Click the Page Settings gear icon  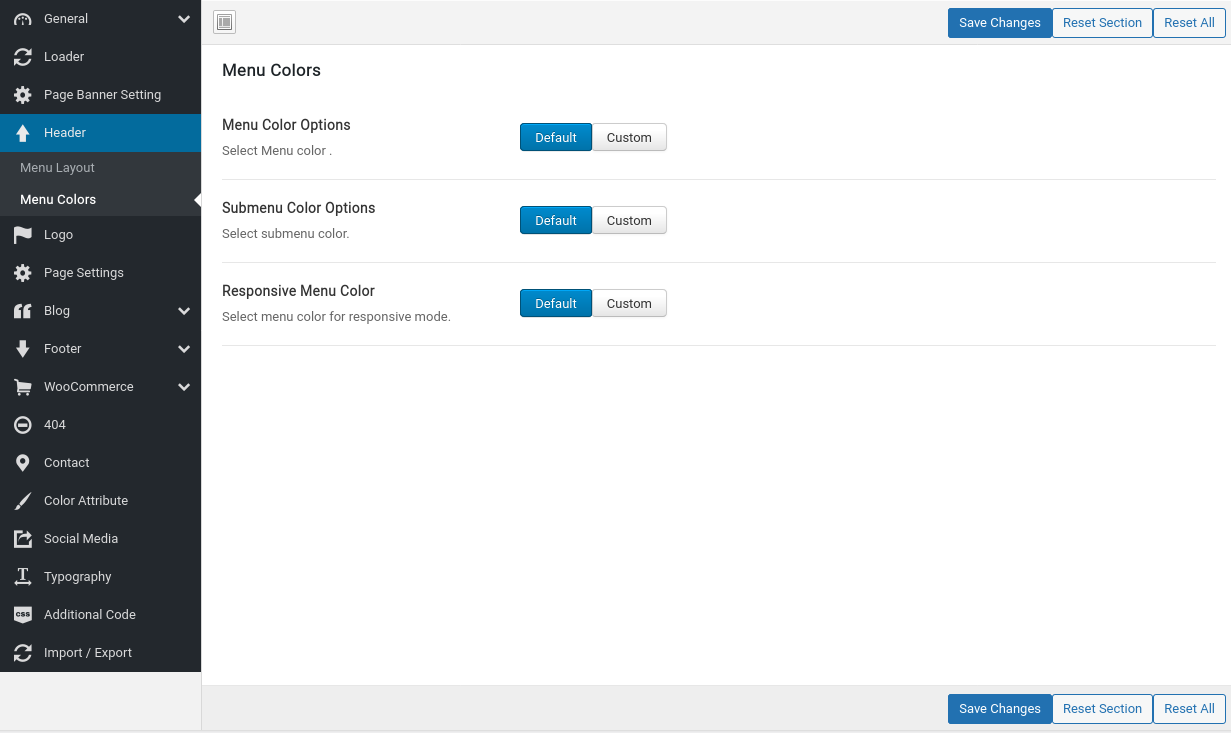pyautogui.click(x=23, y=273)
